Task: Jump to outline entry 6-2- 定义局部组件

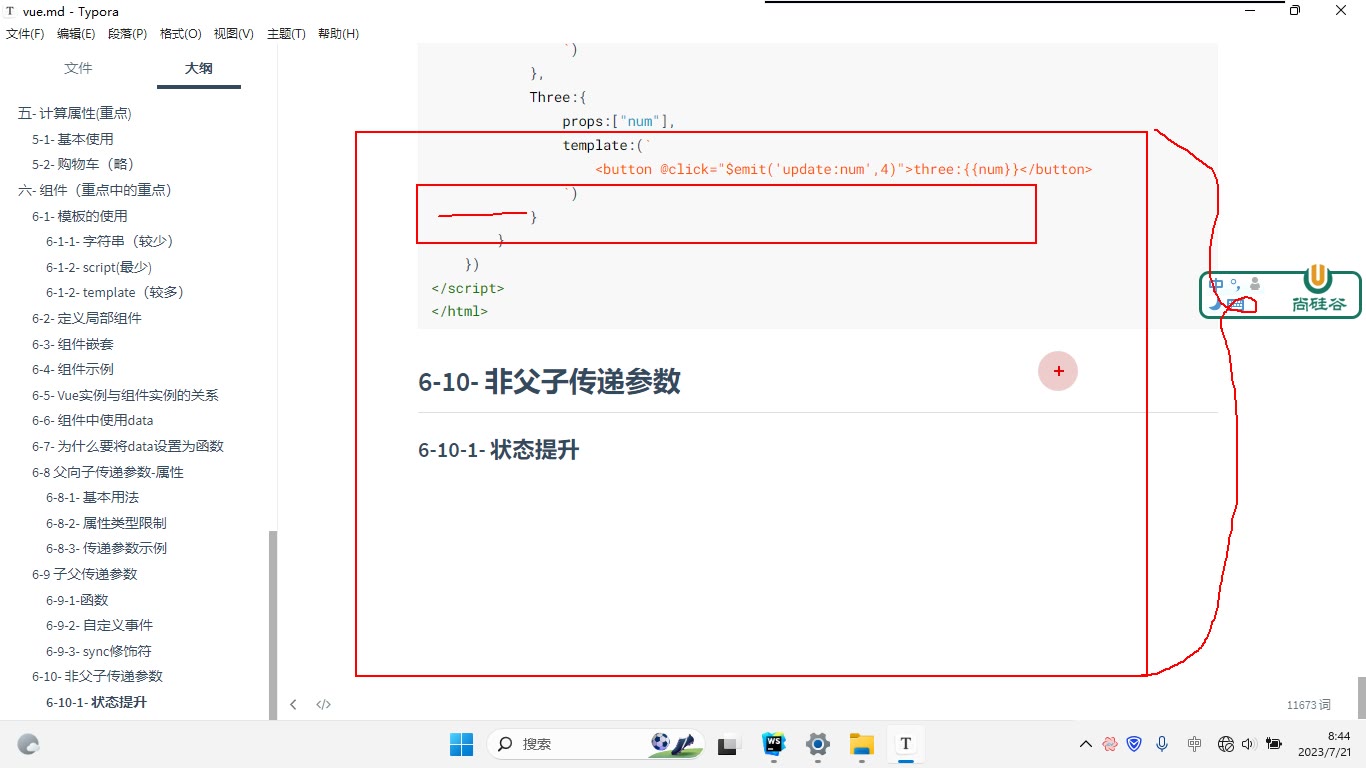Action: tap(87, 318)
